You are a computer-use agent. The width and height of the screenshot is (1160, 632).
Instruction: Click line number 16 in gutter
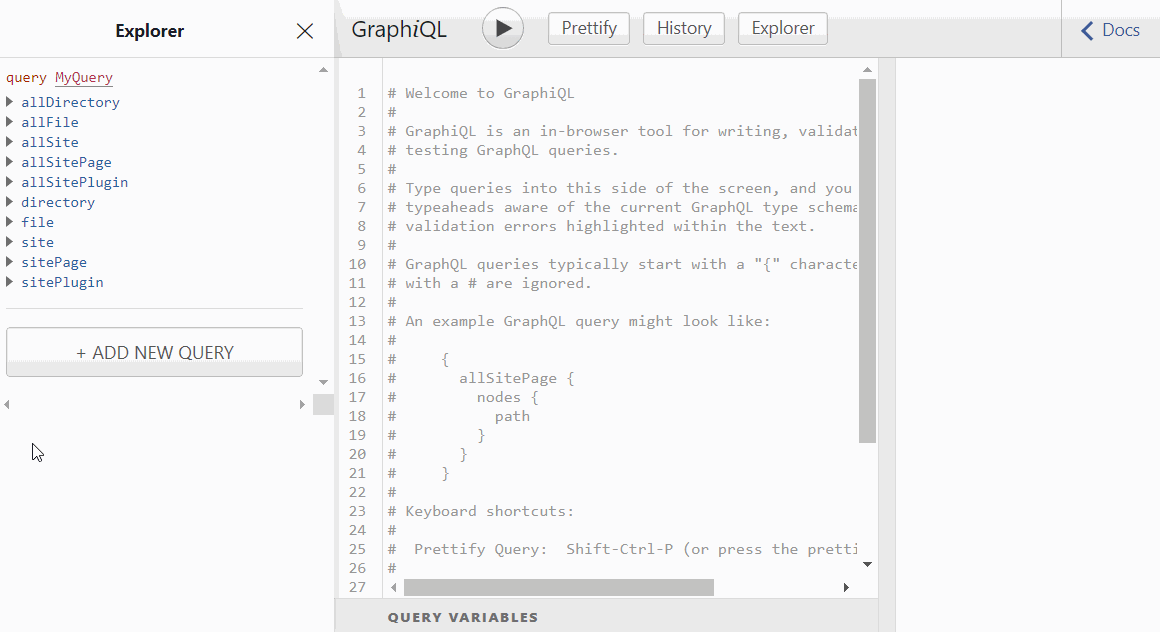coord(357,378)
